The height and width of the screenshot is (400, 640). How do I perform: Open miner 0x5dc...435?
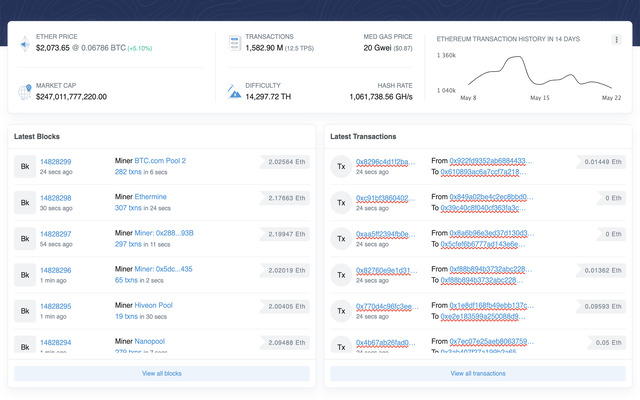click(163, 269)
